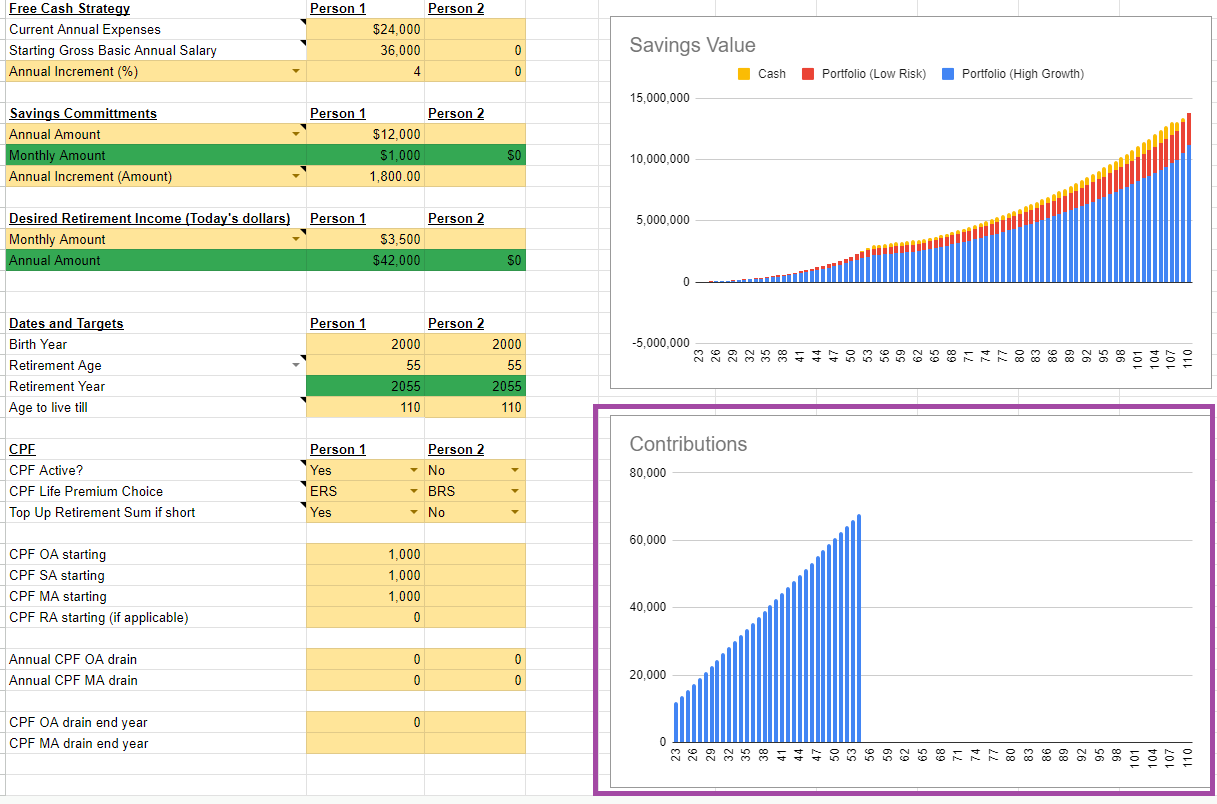Open Person 2 CPF Active? dropdown
This screenshot has height=804, width=1217.
(514, 471)
